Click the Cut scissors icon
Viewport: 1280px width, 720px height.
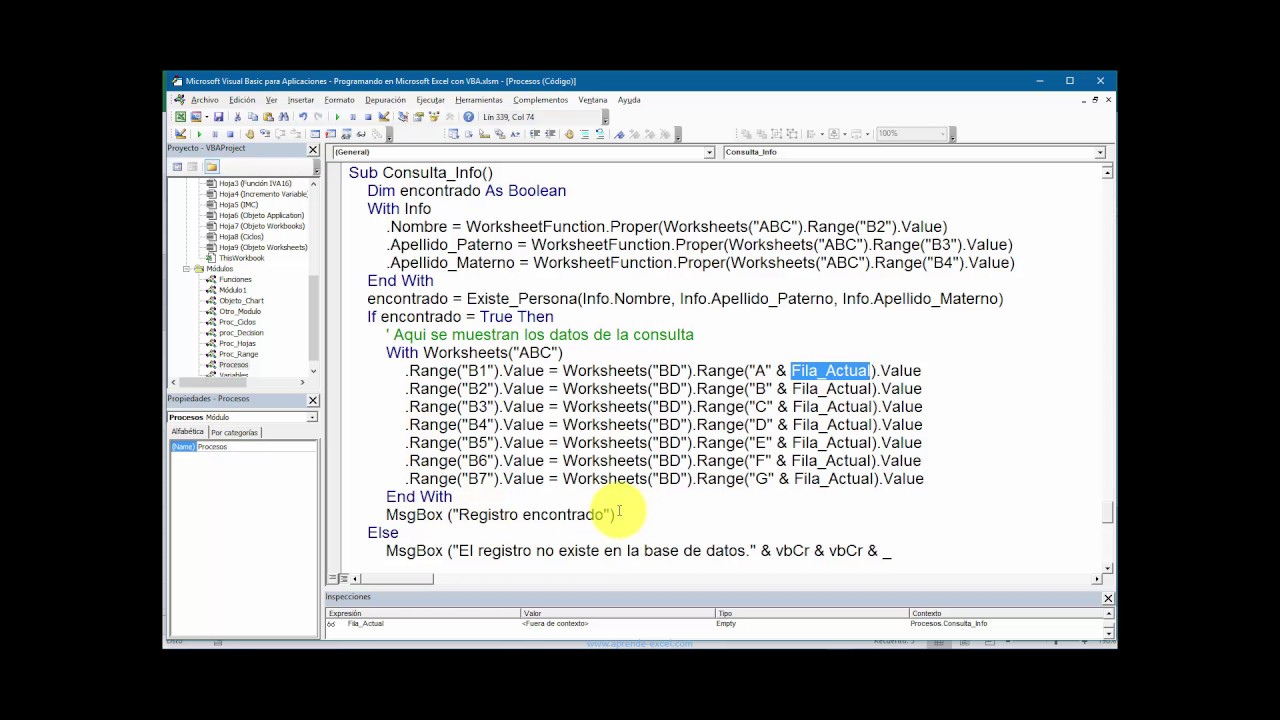pos(238,117)
